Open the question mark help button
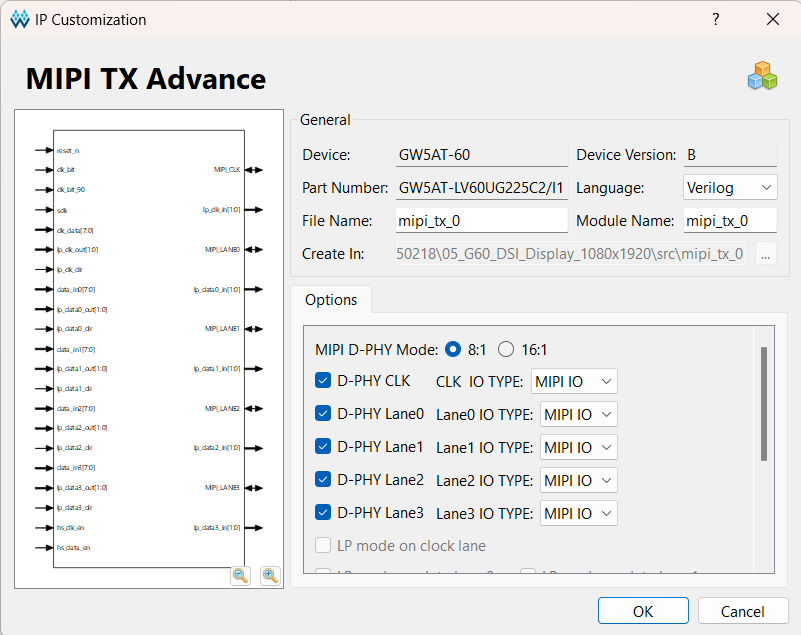The height and width of the screenshot is (635, 801). (x=716, y=19)
